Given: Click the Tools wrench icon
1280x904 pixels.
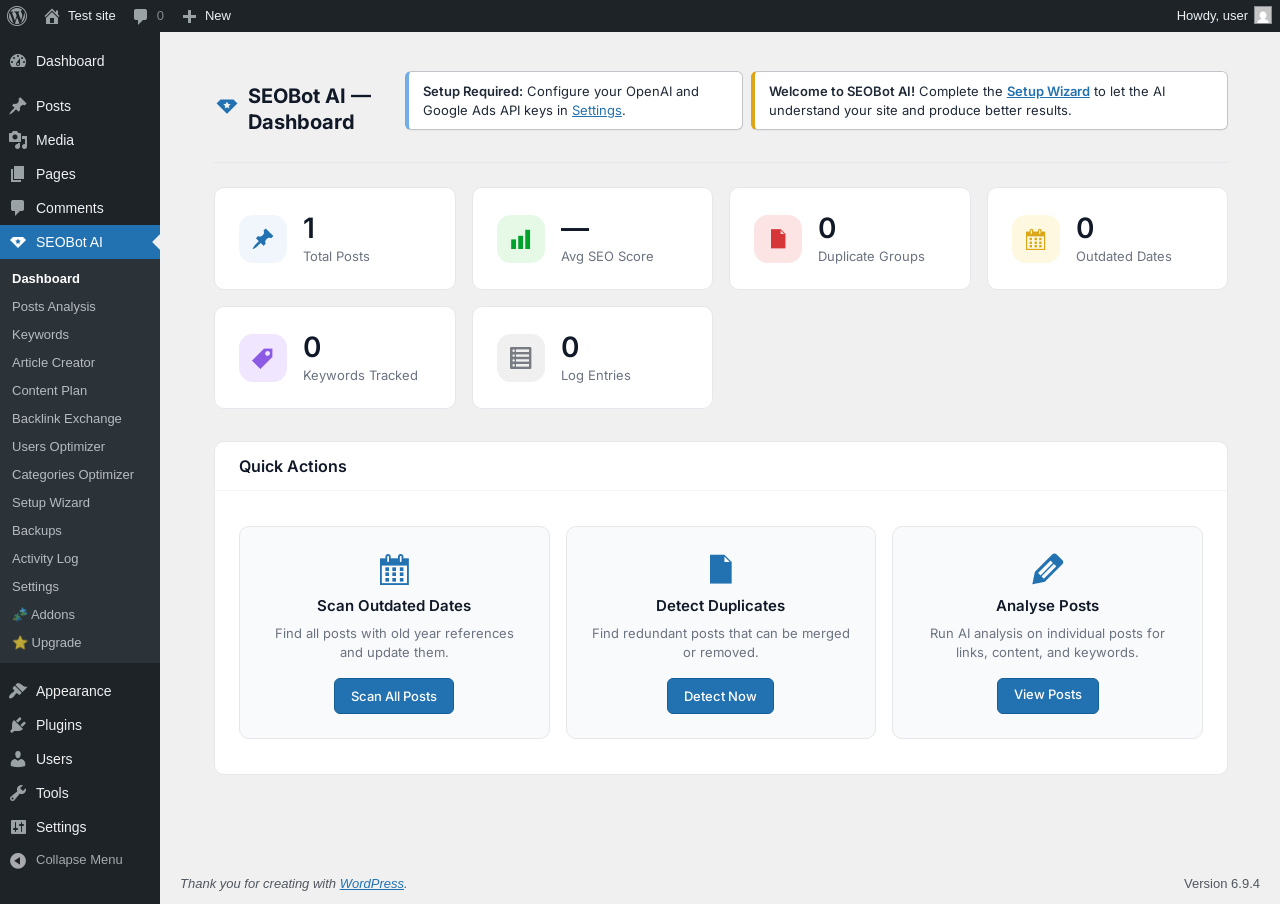Looking at the screenshot, I should click(x=18, y=793).
